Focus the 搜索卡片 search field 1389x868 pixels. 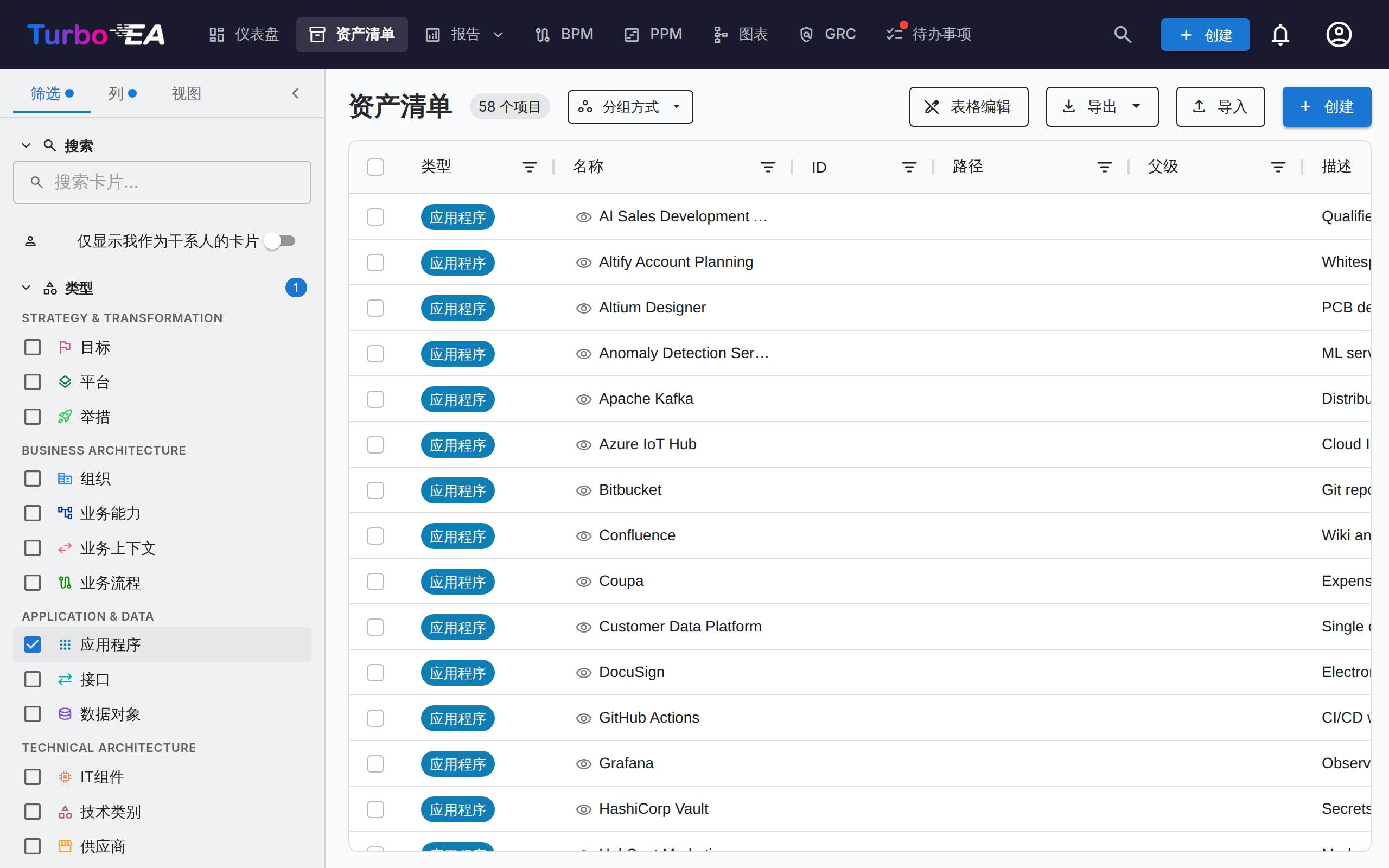[x=162, y=183]
